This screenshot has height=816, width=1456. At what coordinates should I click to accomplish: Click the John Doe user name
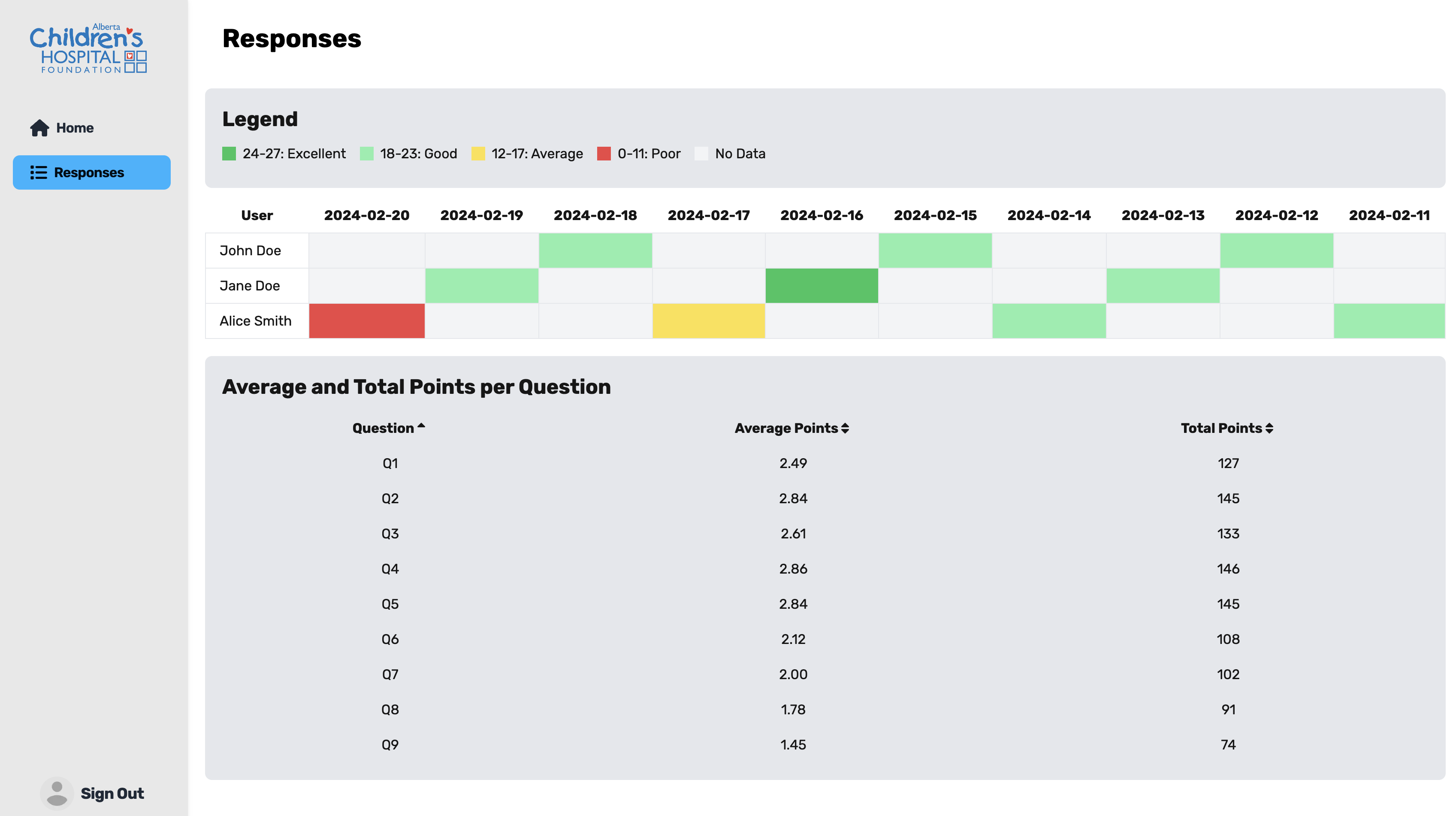250,251
